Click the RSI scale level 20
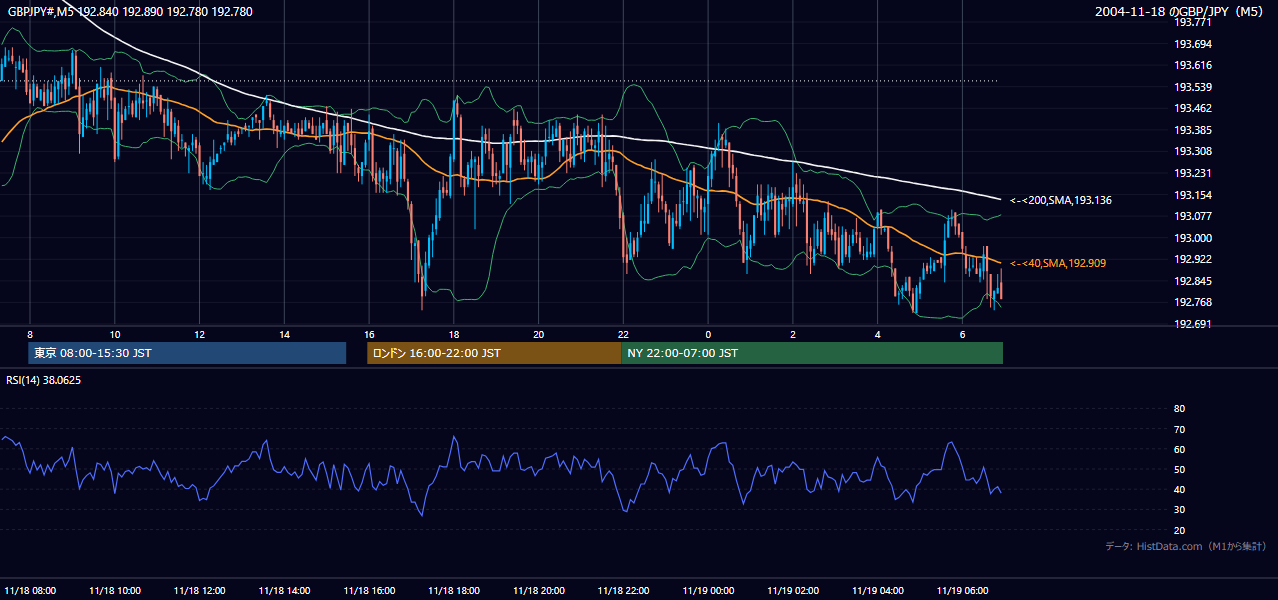The height and width of the screenshot is (600, 1278). pos(1179,530)
